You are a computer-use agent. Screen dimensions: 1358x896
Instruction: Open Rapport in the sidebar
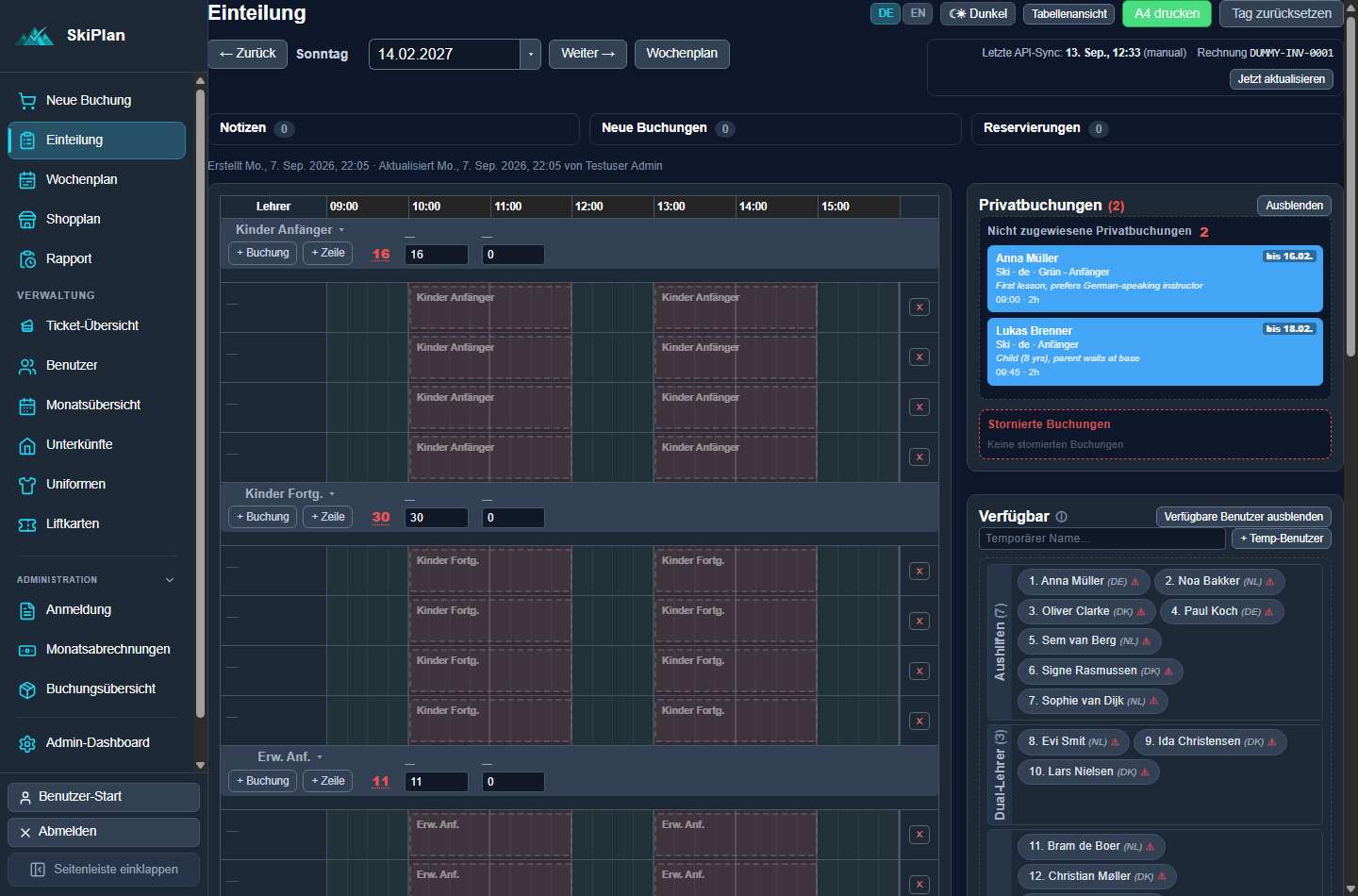tap(96, 258)
